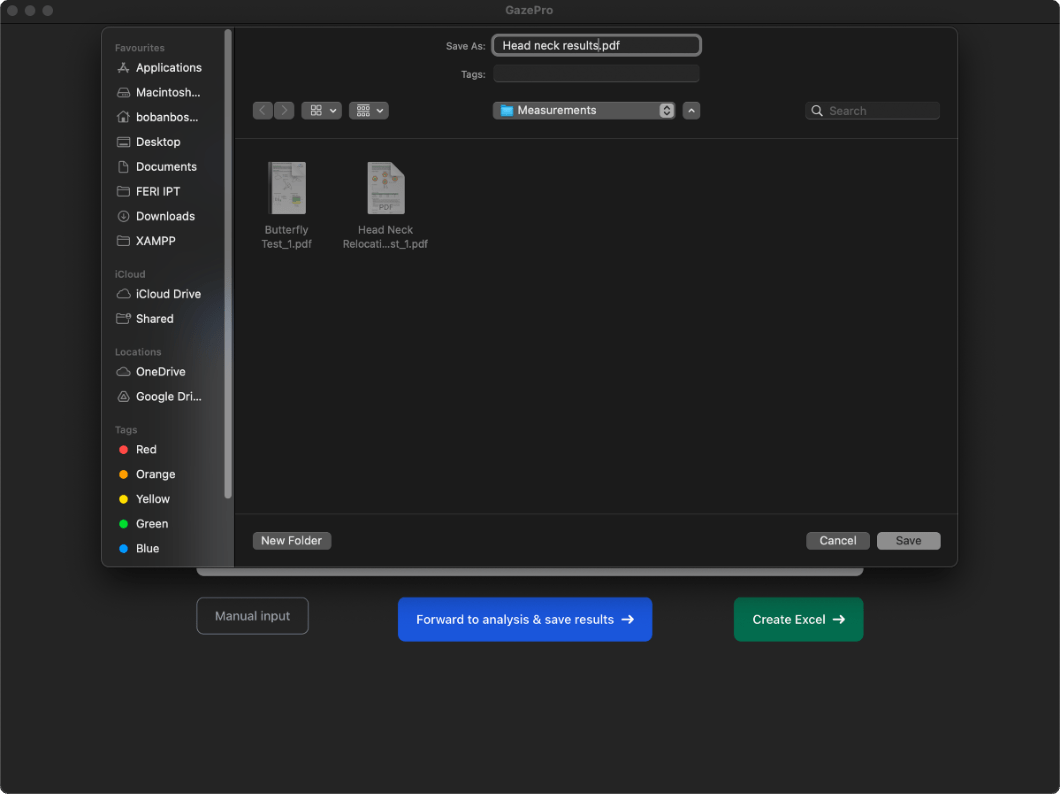This screenshot has height=794, width=1060.
Task: Click the Save As filename field
Action: pos(596,45)
